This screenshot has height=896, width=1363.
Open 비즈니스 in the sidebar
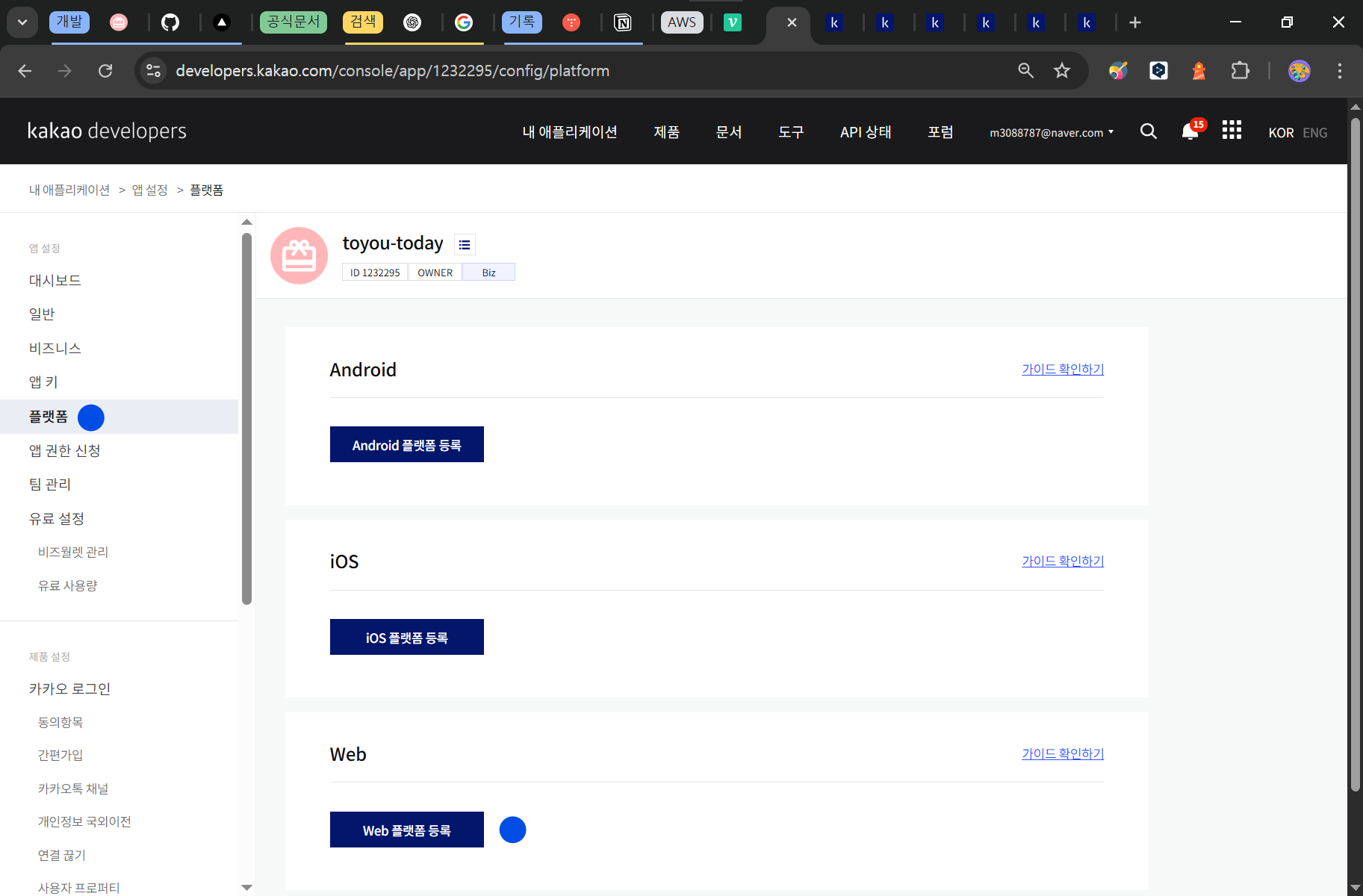click(x=55, y=349)
